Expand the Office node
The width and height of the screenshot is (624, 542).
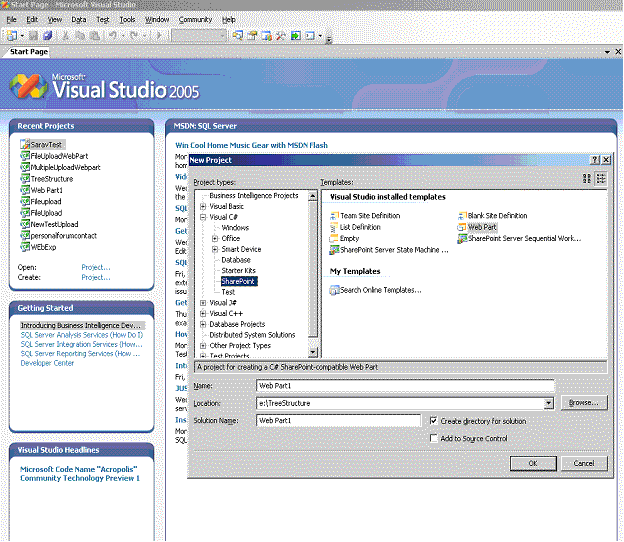click(215, 239)
